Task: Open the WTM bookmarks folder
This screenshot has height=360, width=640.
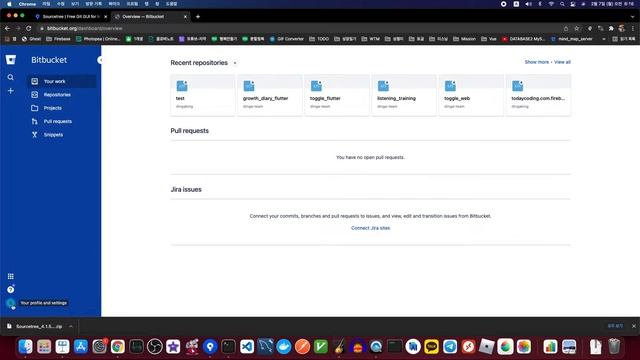Action: (x=370, y=39)
